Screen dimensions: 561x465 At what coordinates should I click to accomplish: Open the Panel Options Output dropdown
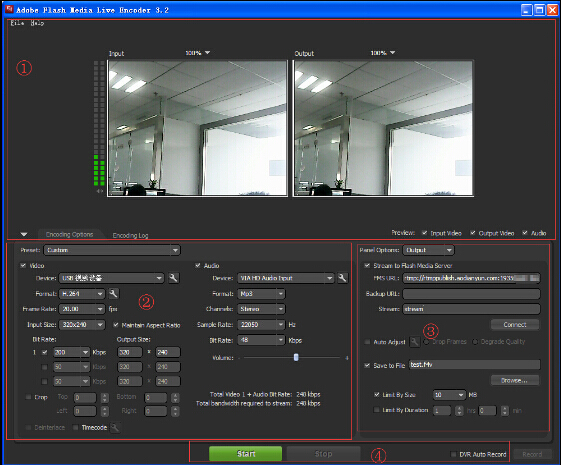pos(429,250)
